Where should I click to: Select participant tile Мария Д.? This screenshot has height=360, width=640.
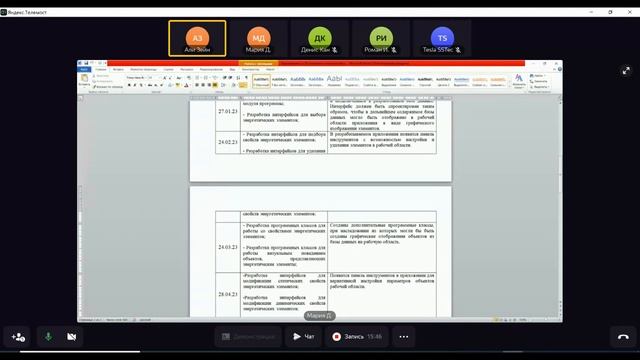coord(258,38)
